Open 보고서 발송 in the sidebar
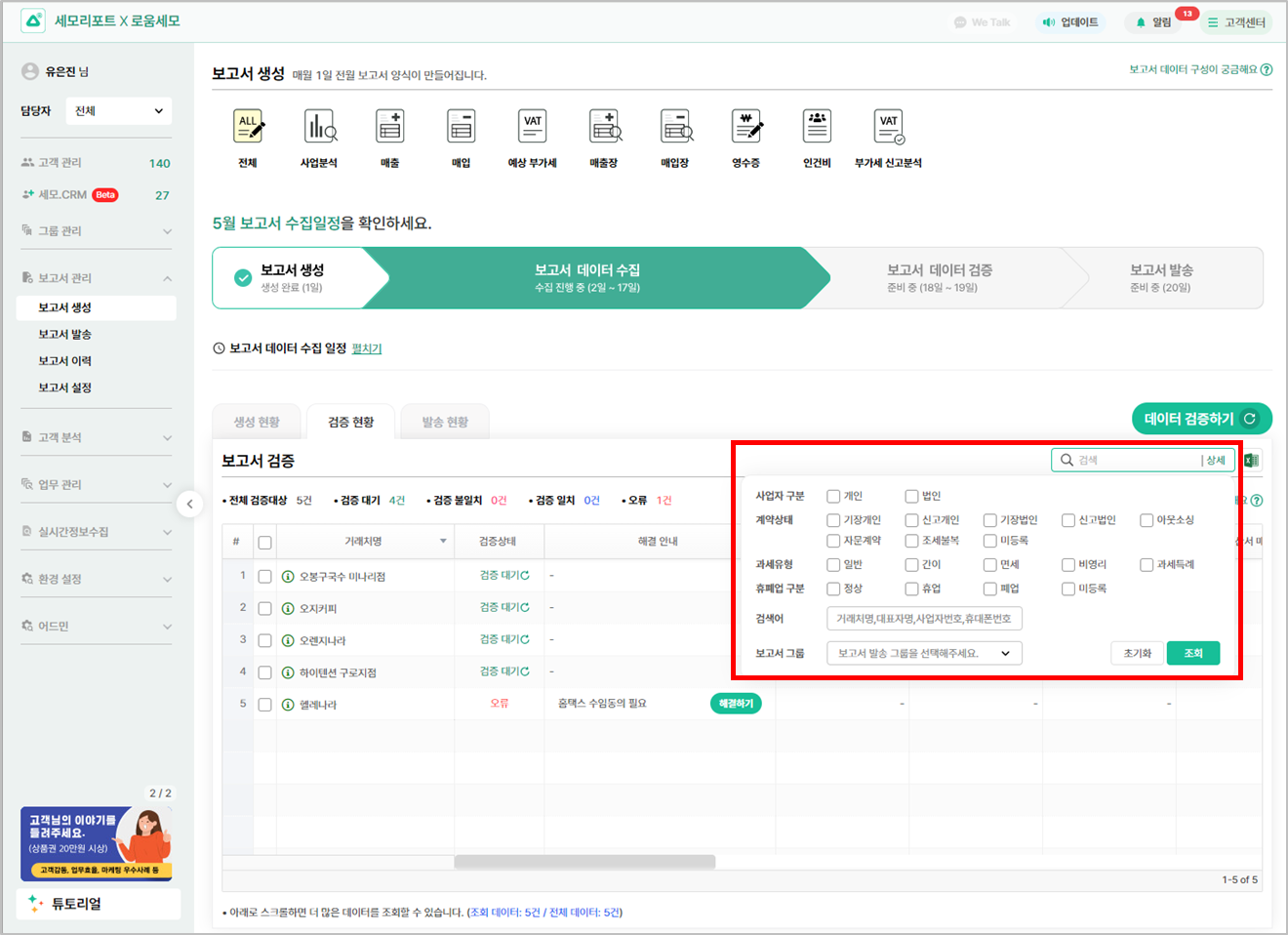The height and width of the screenshot is (935, 1288). pos(65,334)
